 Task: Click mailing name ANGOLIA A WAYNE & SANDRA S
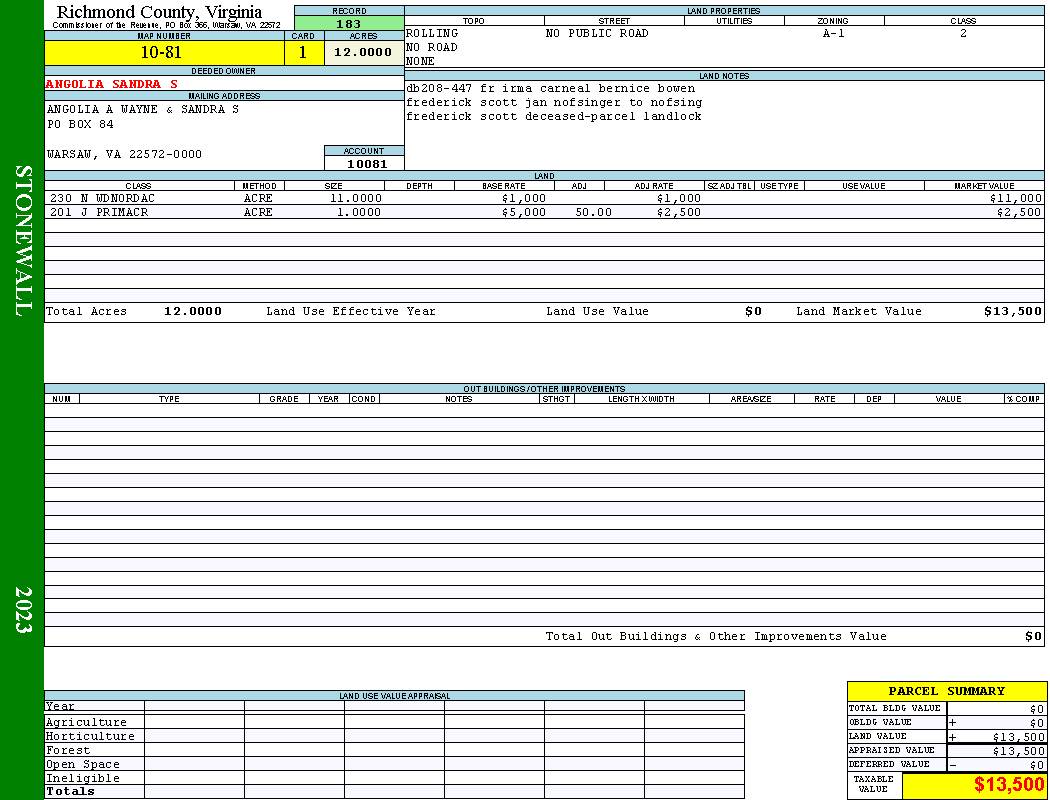[x=143, y=109]
